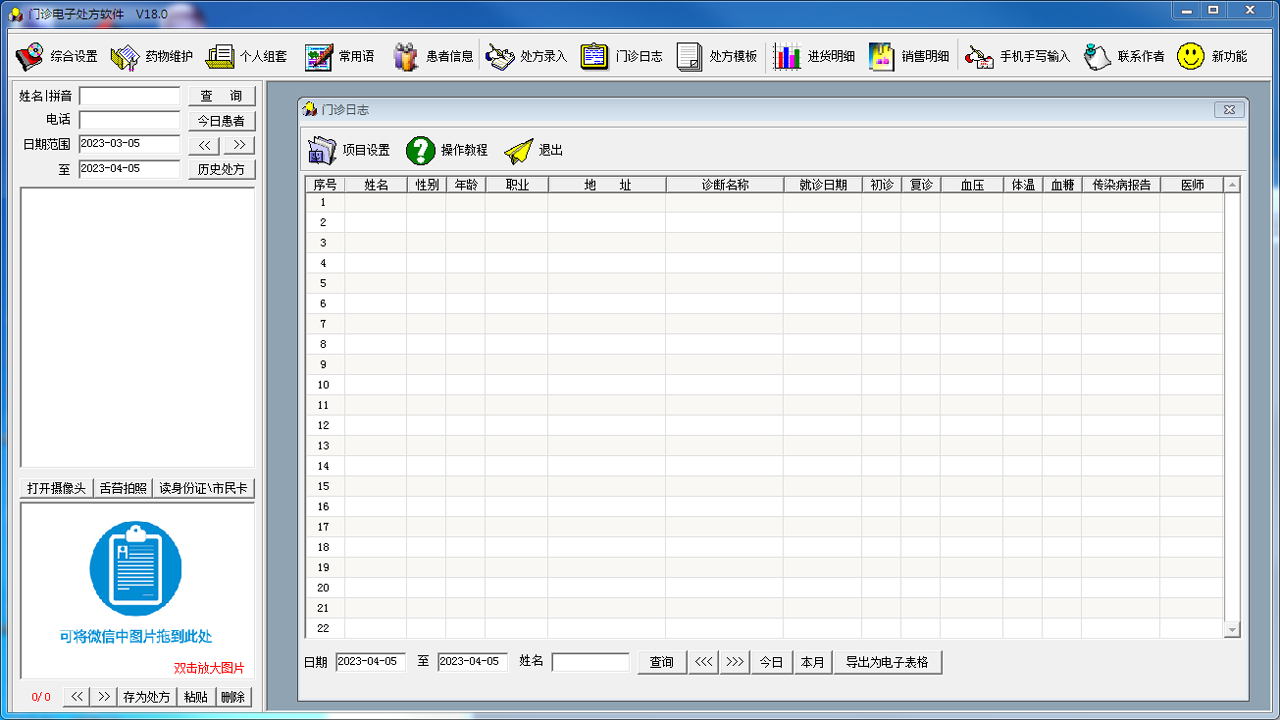1280x720 pixels.
Task: Open 历史处方 historical prescriptions
Action: [221, 168]
